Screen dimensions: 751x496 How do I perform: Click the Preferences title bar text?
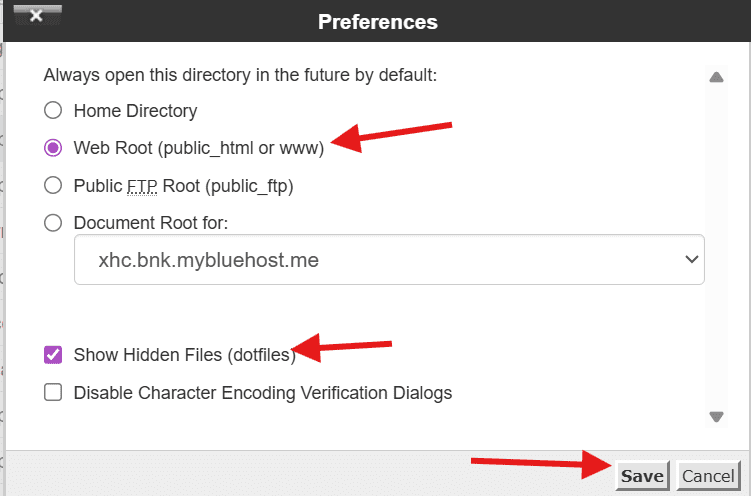click(x=378, y=21)
